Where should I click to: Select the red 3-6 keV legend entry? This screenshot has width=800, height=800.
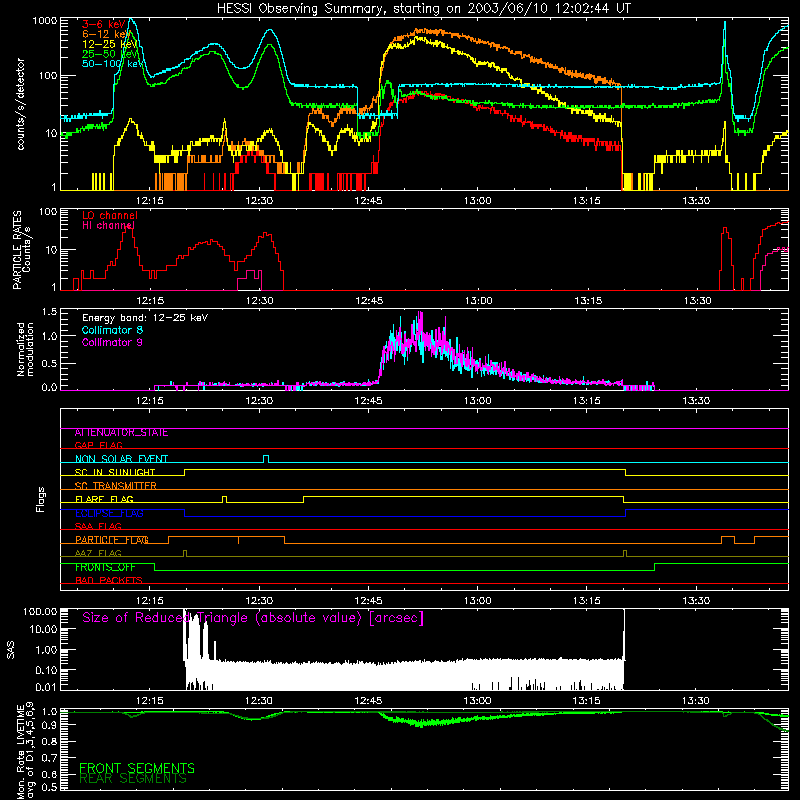pos(104,24)
